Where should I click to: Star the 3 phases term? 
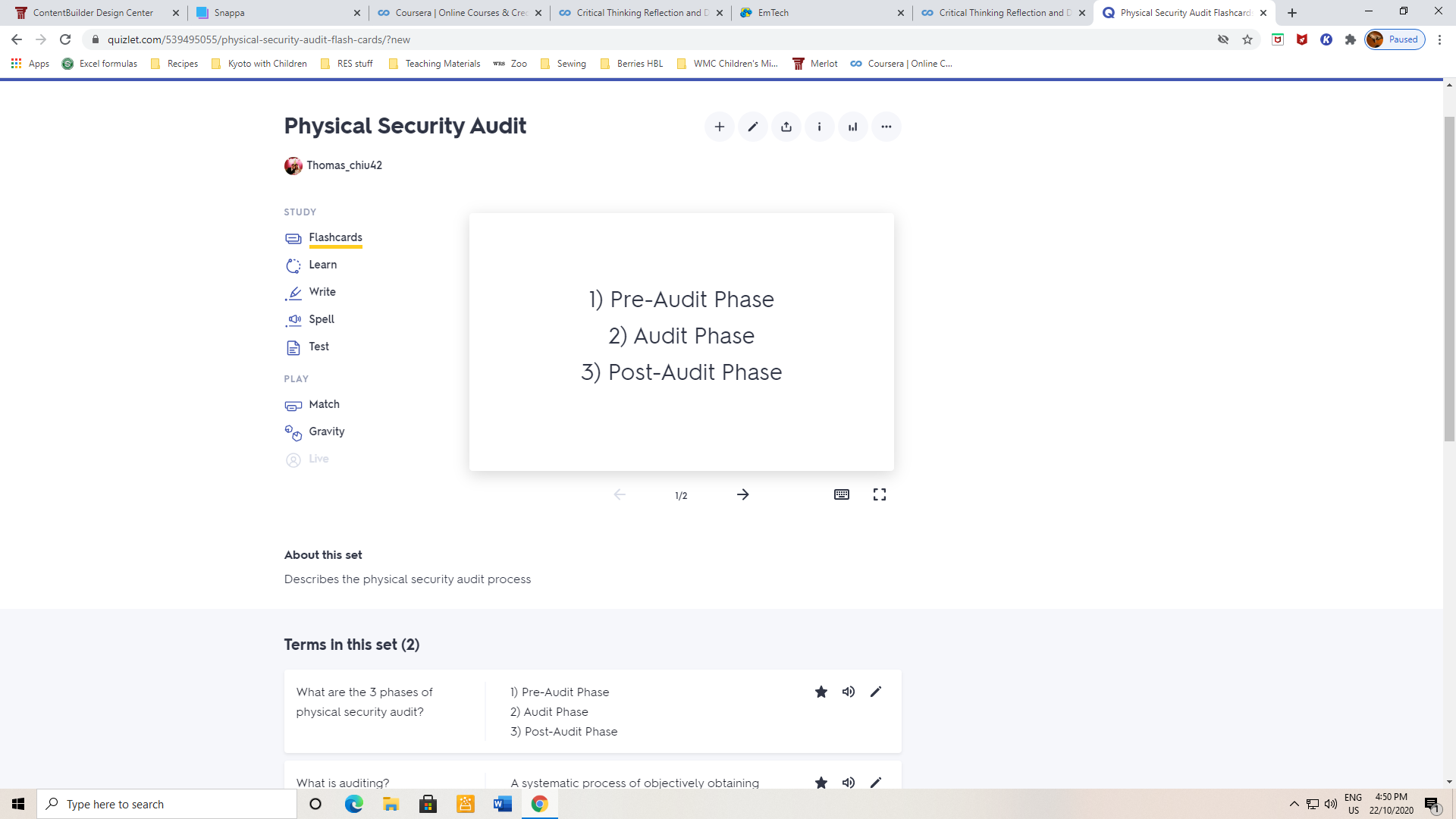(821, 692)
